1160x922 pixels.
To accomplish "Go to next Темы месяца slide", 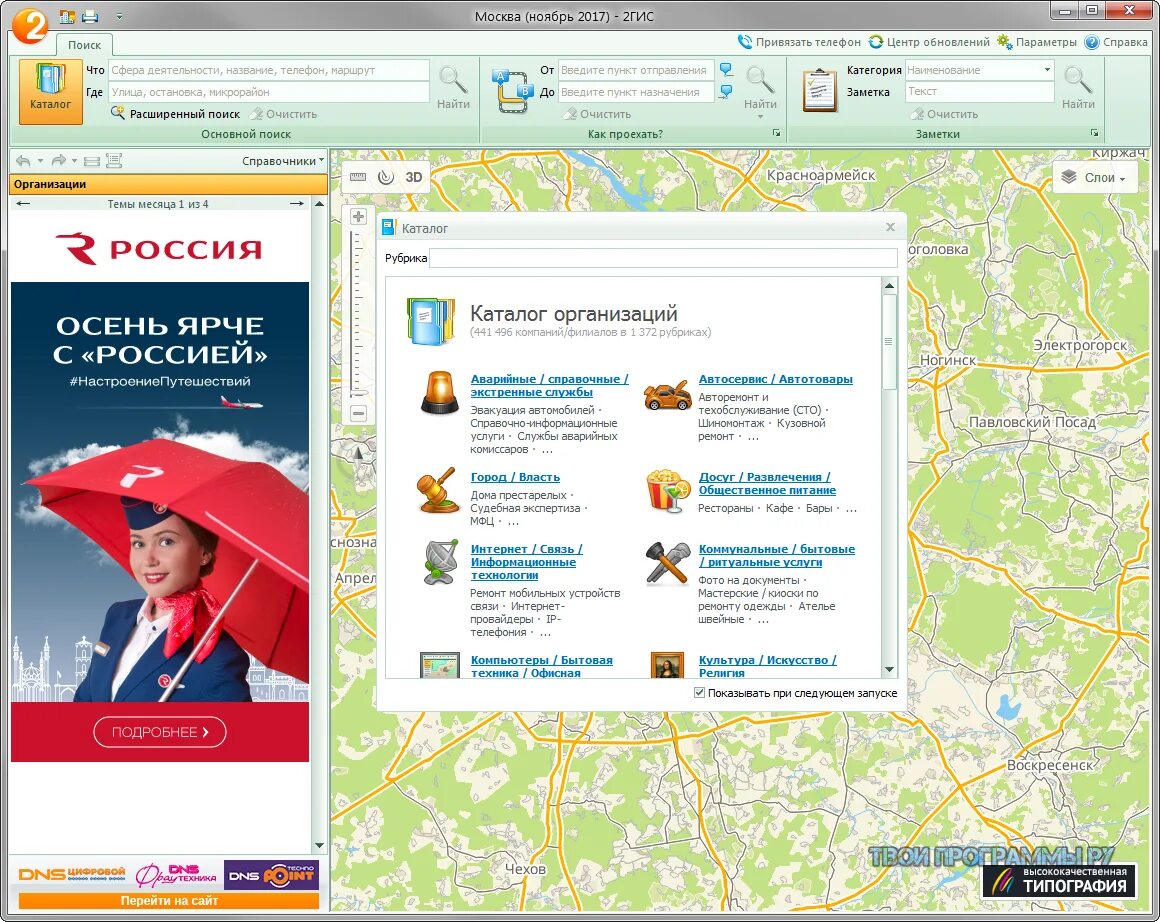I will click(297, 203).
